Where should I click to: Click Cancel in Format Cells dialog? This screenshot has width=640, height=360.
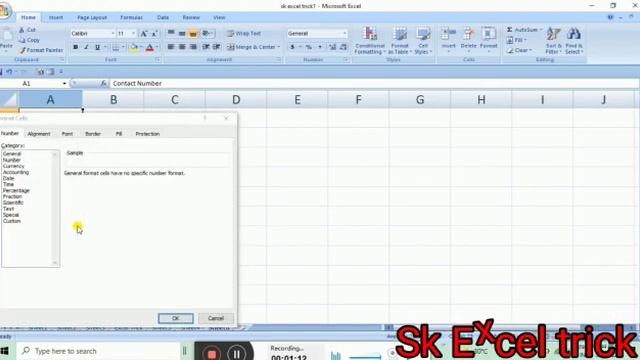pyautogui.click(x=216, y=318)
